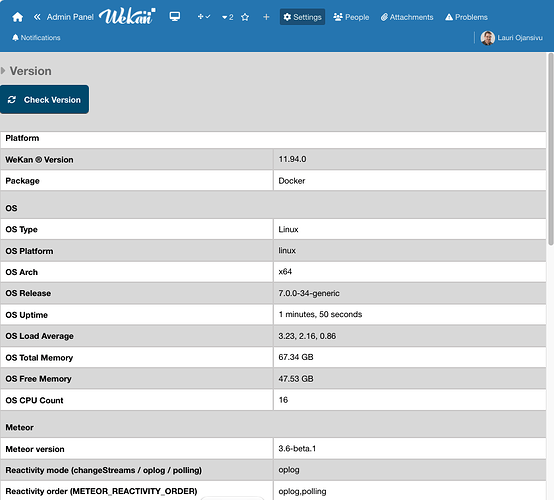Open the Settings tab
This screenshot has width=554, height=500.
[302, 17]
